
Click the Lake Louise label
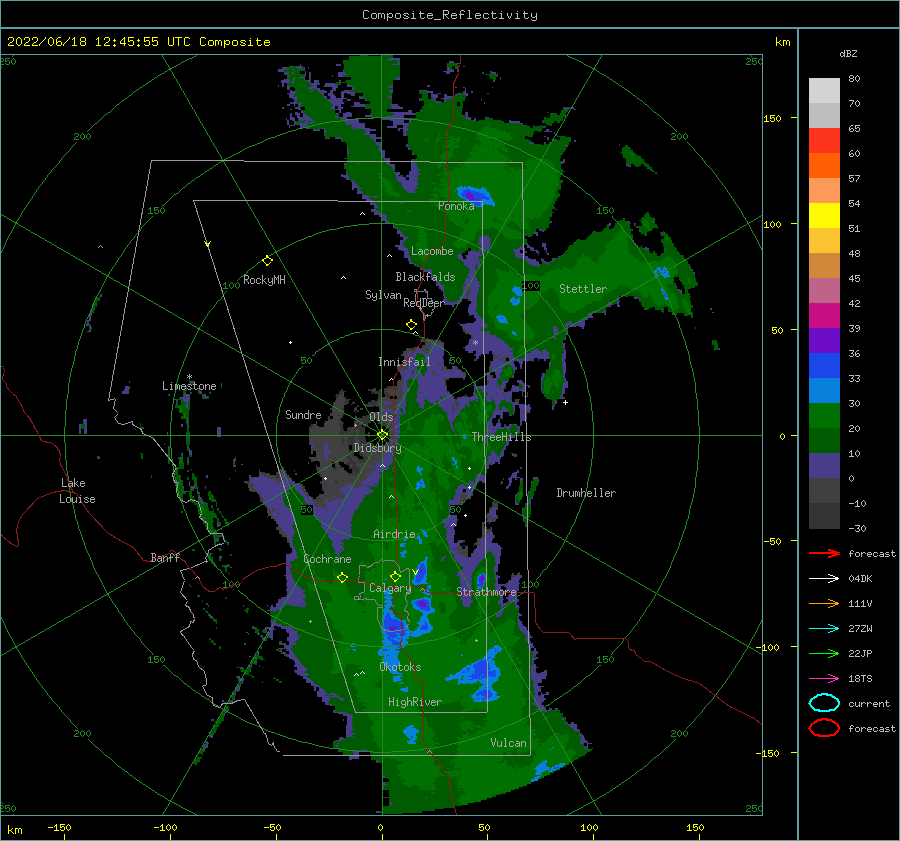coord(77,491)
